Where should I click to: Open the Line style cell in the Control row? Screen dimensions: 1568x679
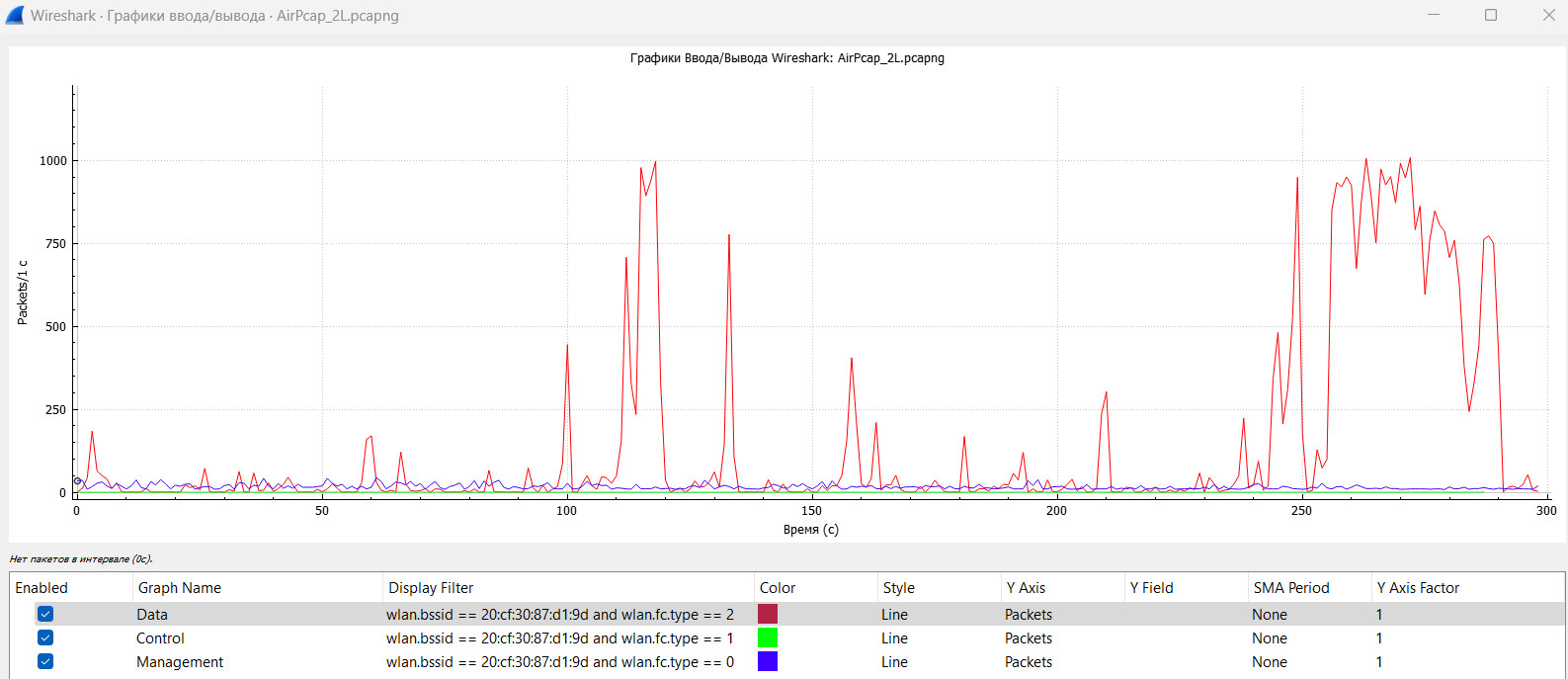894,638
